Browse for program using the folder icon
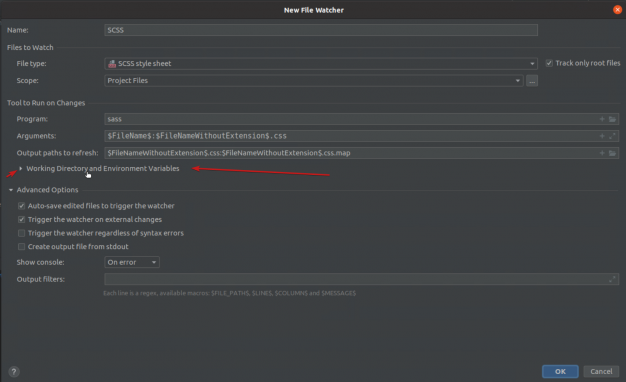The height and width of the screenshot is (382, 626). 612,119
